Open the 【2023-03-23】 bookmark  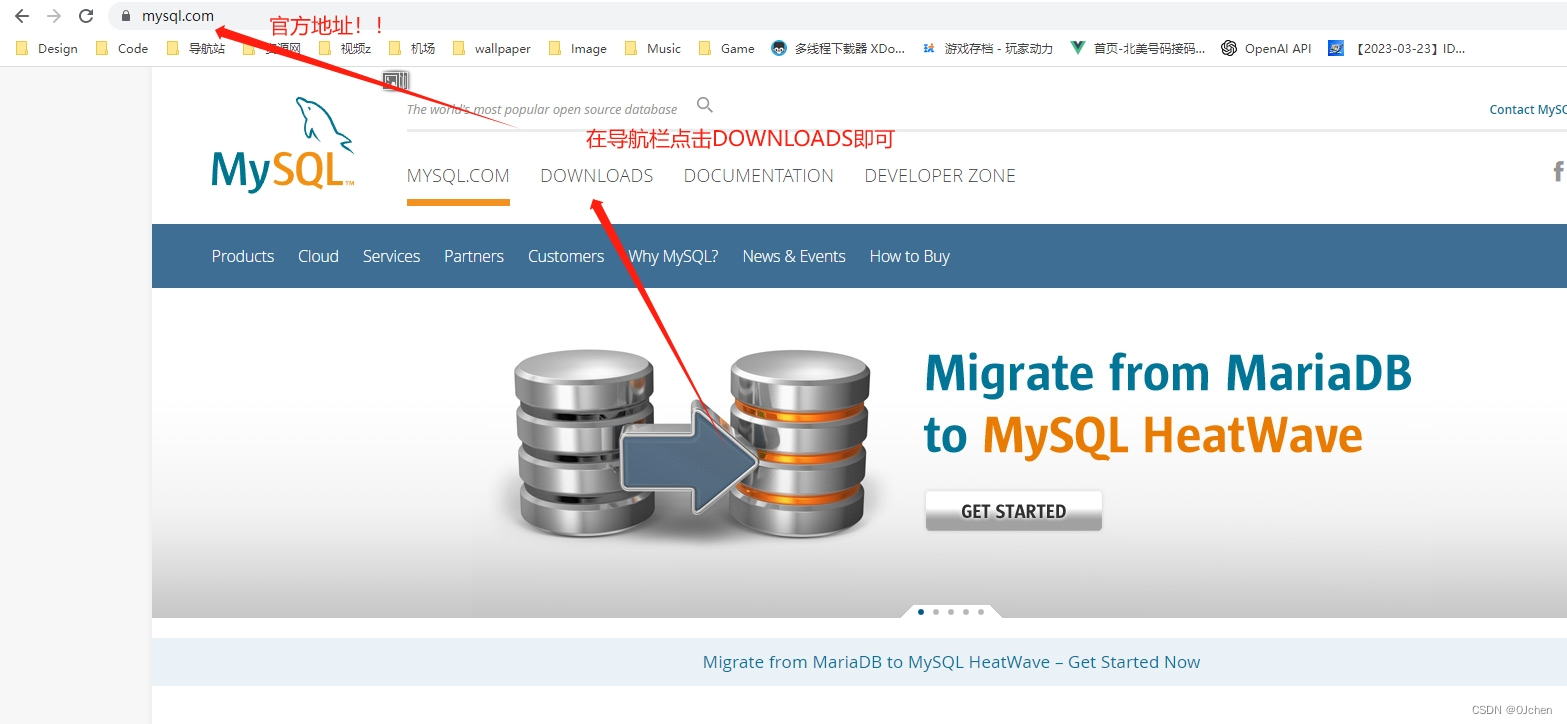1397,48
